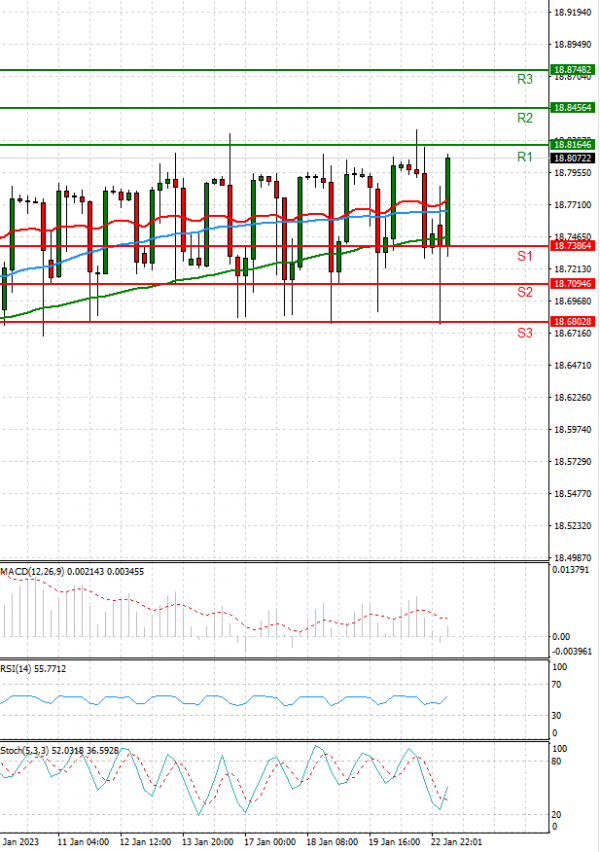This screenshot has width=600, height=852.
Task: Select the current price label 18.80722
Action: pos(572,158)
